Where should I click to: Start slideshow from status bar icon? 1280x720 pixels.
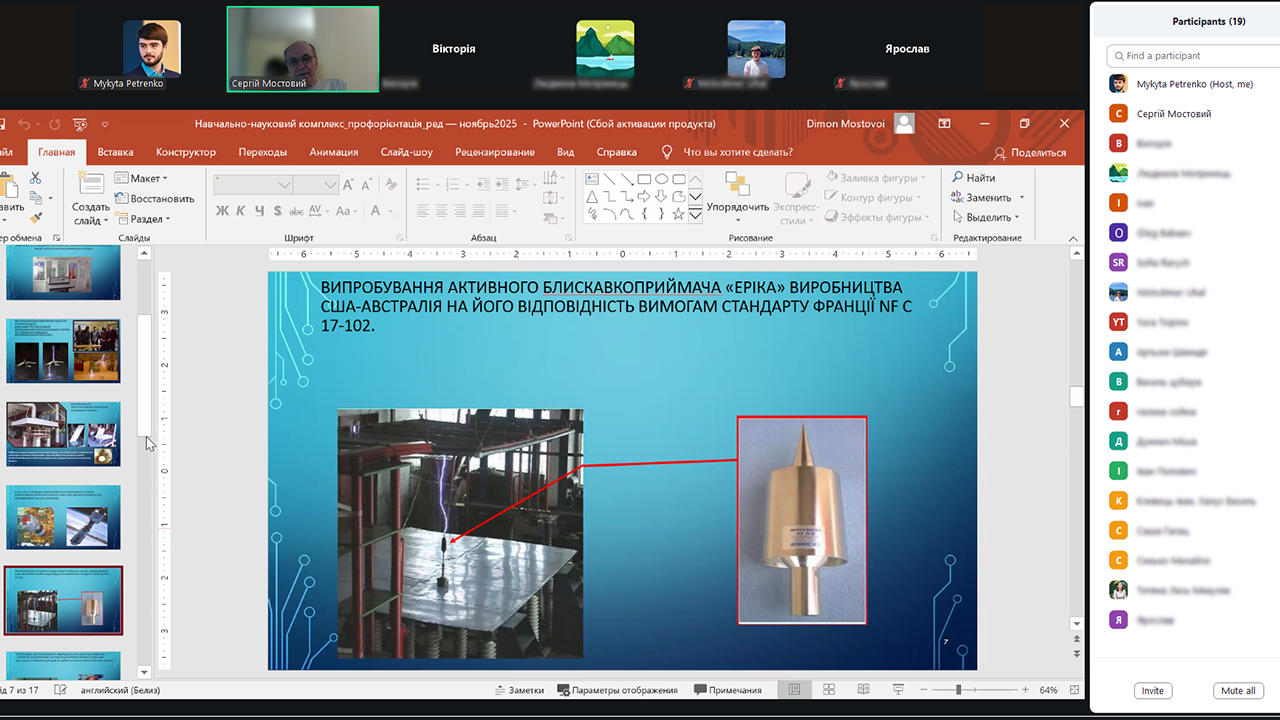coord(899,690)
